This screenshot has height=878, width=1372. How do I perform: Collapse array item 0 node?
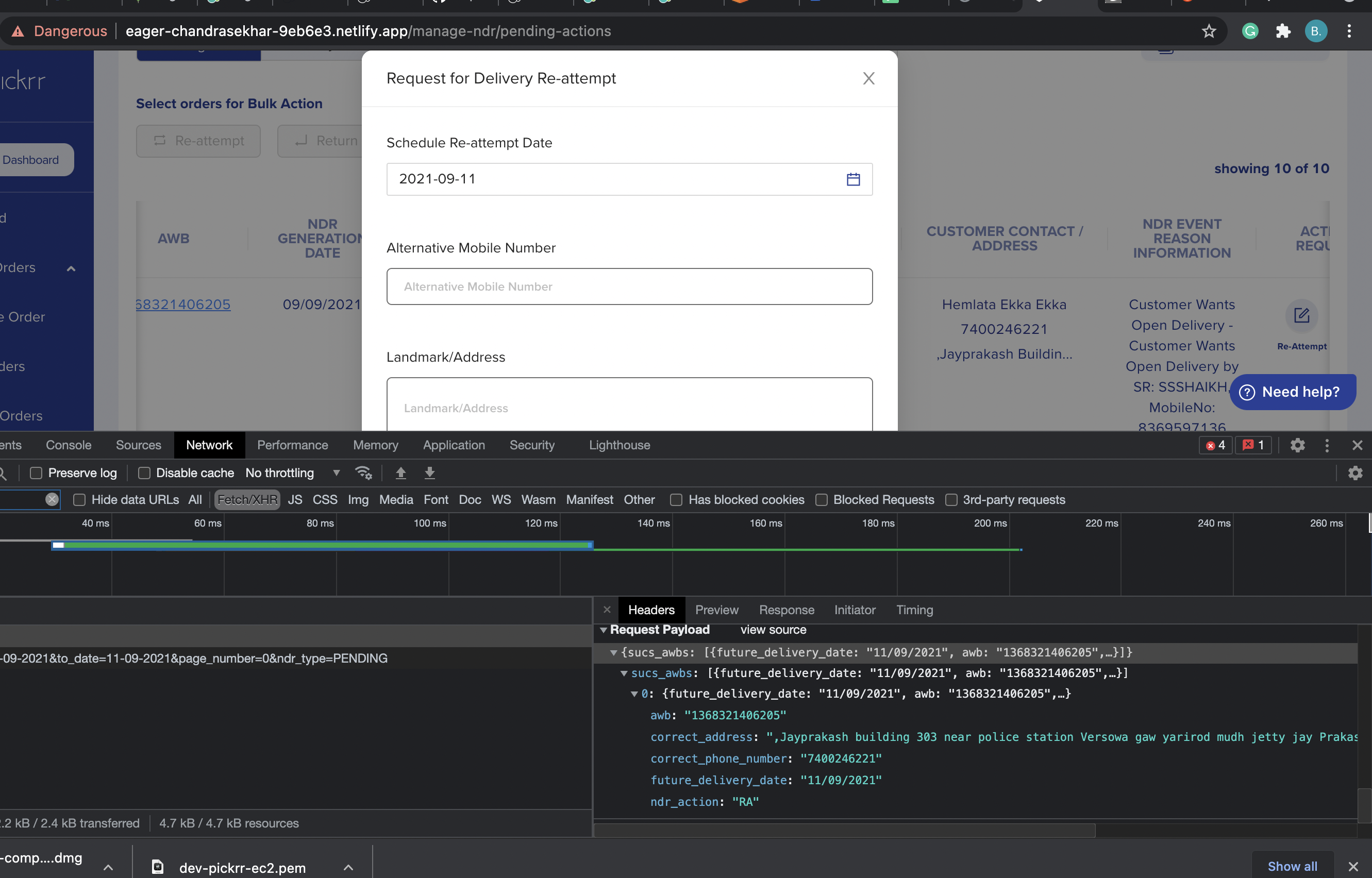(x=634, y=694)
